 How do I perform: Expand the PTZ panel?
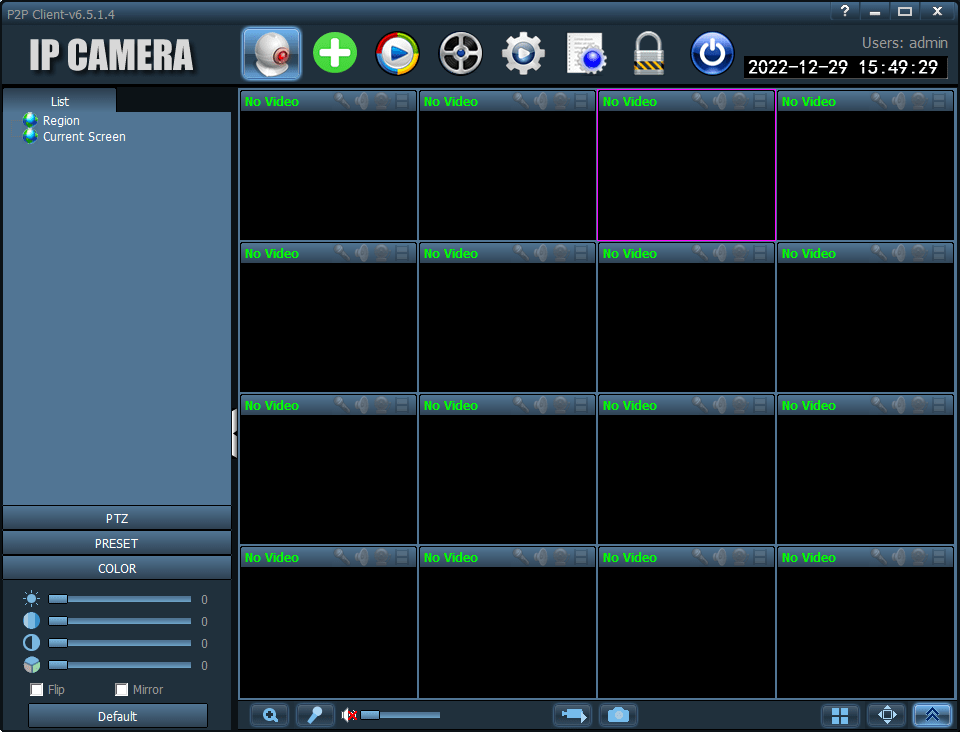click(x=117, y=518)
